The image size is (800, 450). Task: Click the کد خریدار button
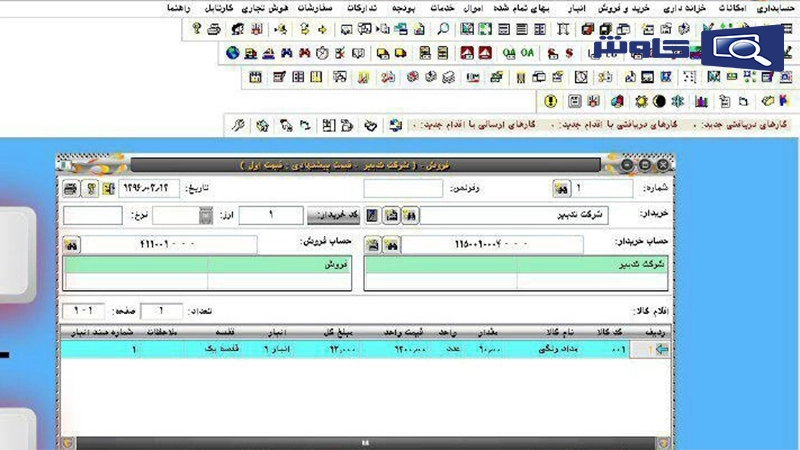[x=334, y=215]
